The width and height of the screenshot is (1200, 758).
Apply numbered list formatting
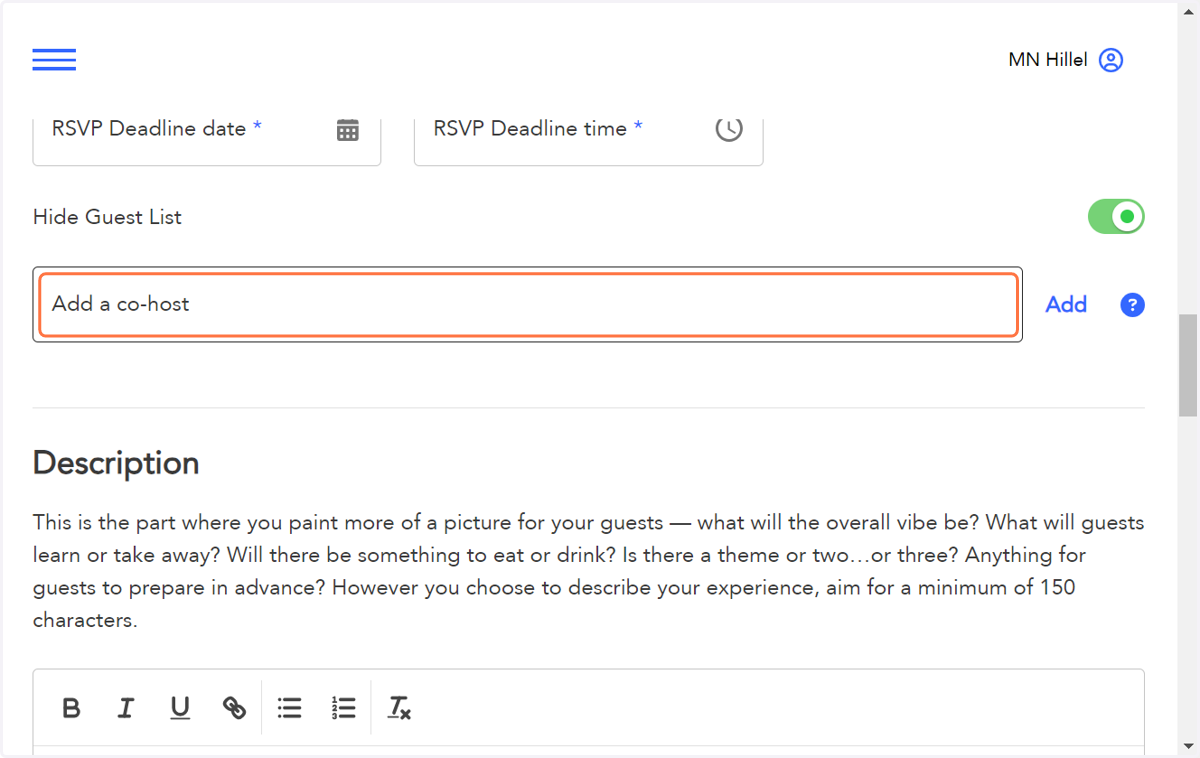[344, 709]
